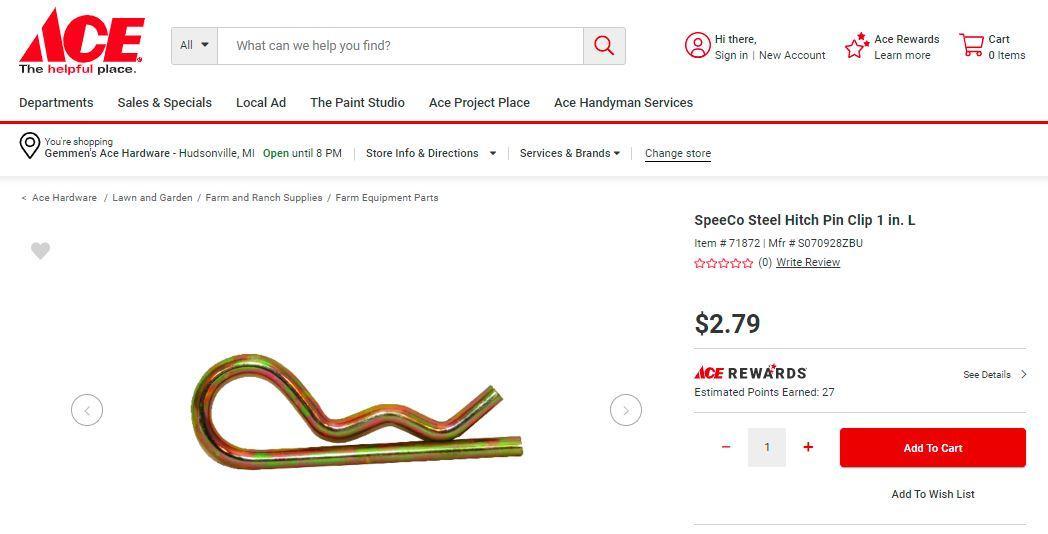Click the five-star rating display
The height and width of the screenshot is (534, 1048).
[723, 263]
